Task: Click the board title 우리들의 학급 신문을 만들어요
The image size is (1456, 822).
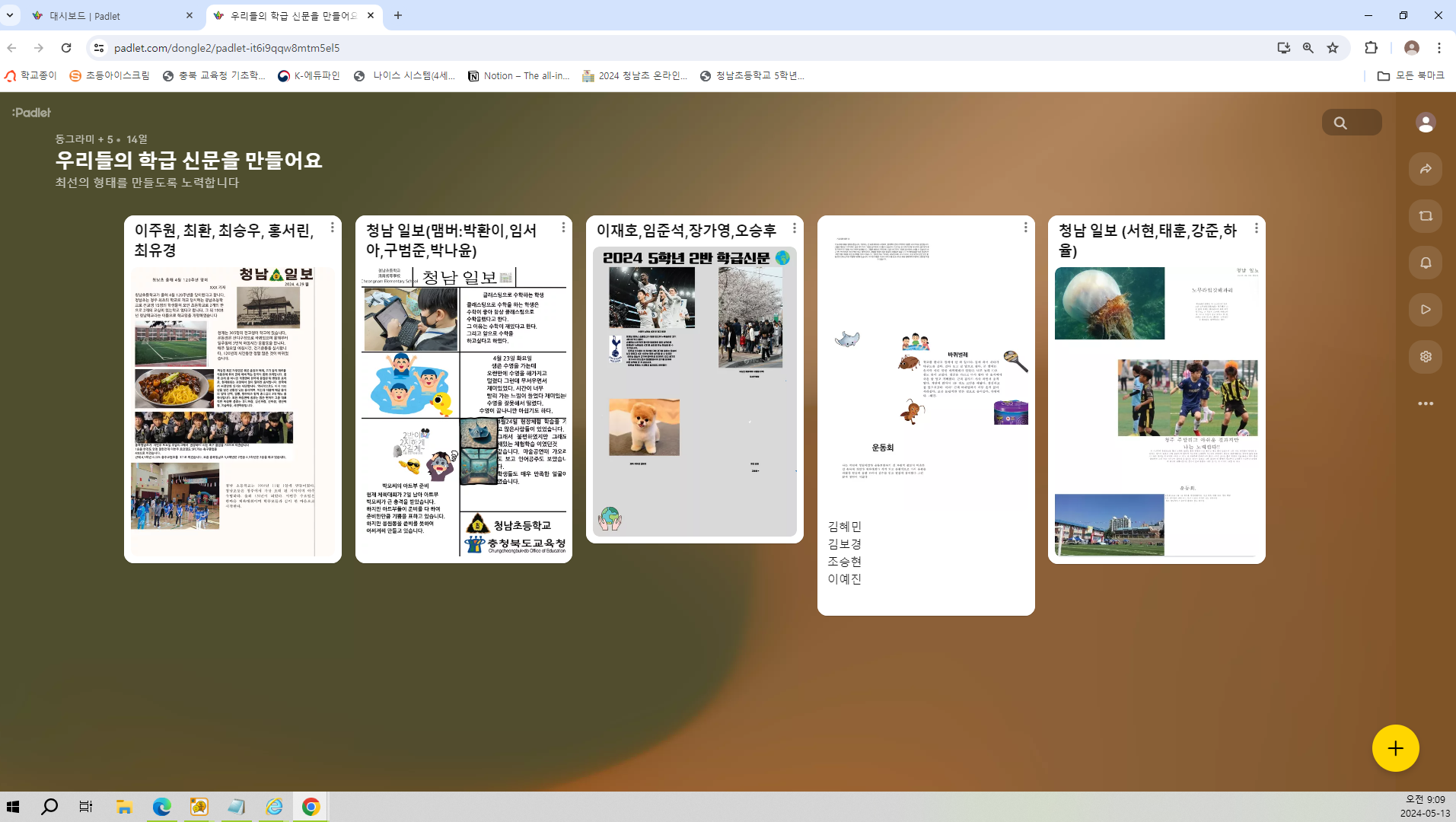Action: pyautogui.click(x=189, y=161)
